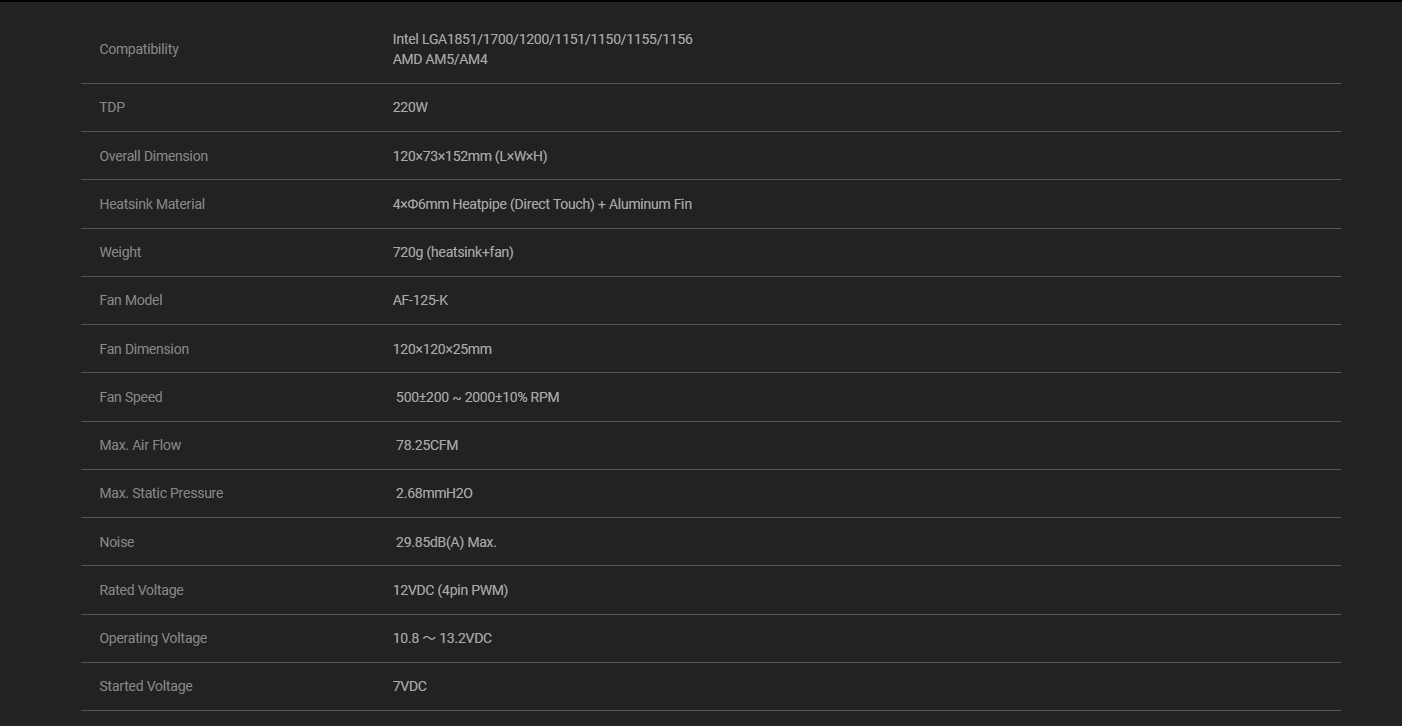This screenshot has width=1402, height=726.
Task: Select the 29.85dB(A) Max. noise value
Action: tap(446, 542)
